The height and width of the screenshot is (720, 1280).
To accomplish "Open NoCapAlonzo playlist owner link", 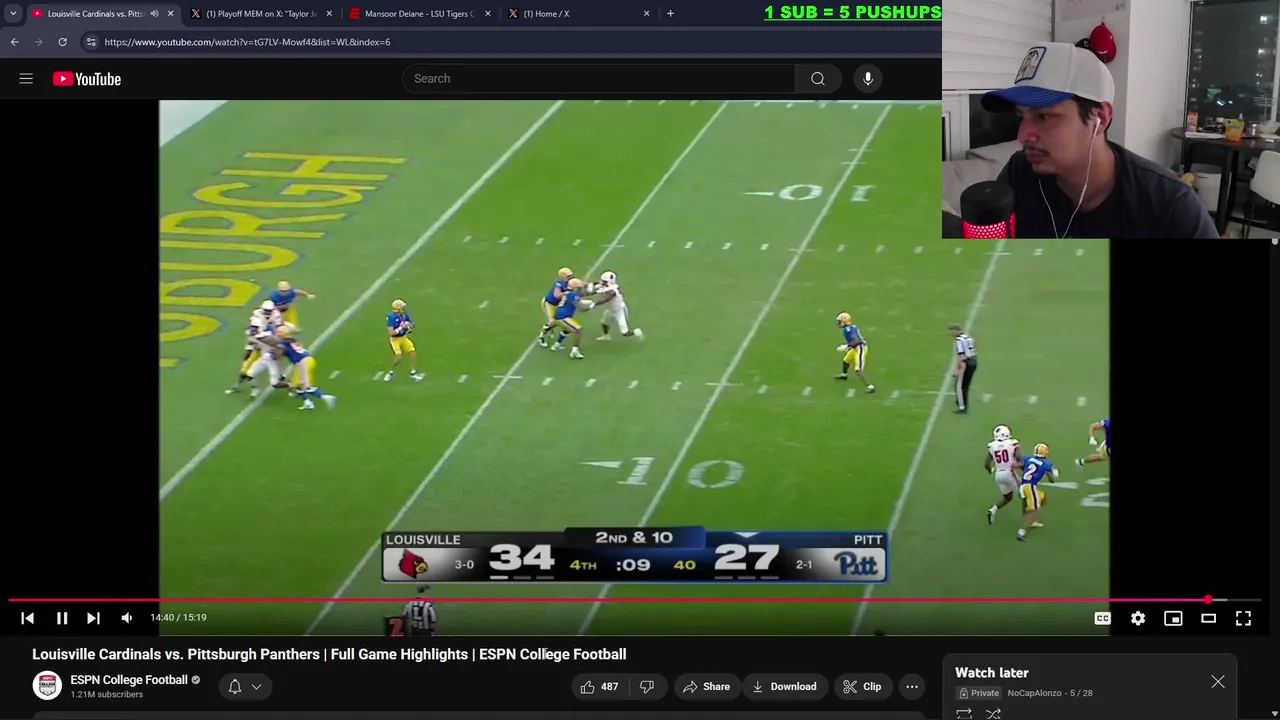I will tap(1034, 693).
